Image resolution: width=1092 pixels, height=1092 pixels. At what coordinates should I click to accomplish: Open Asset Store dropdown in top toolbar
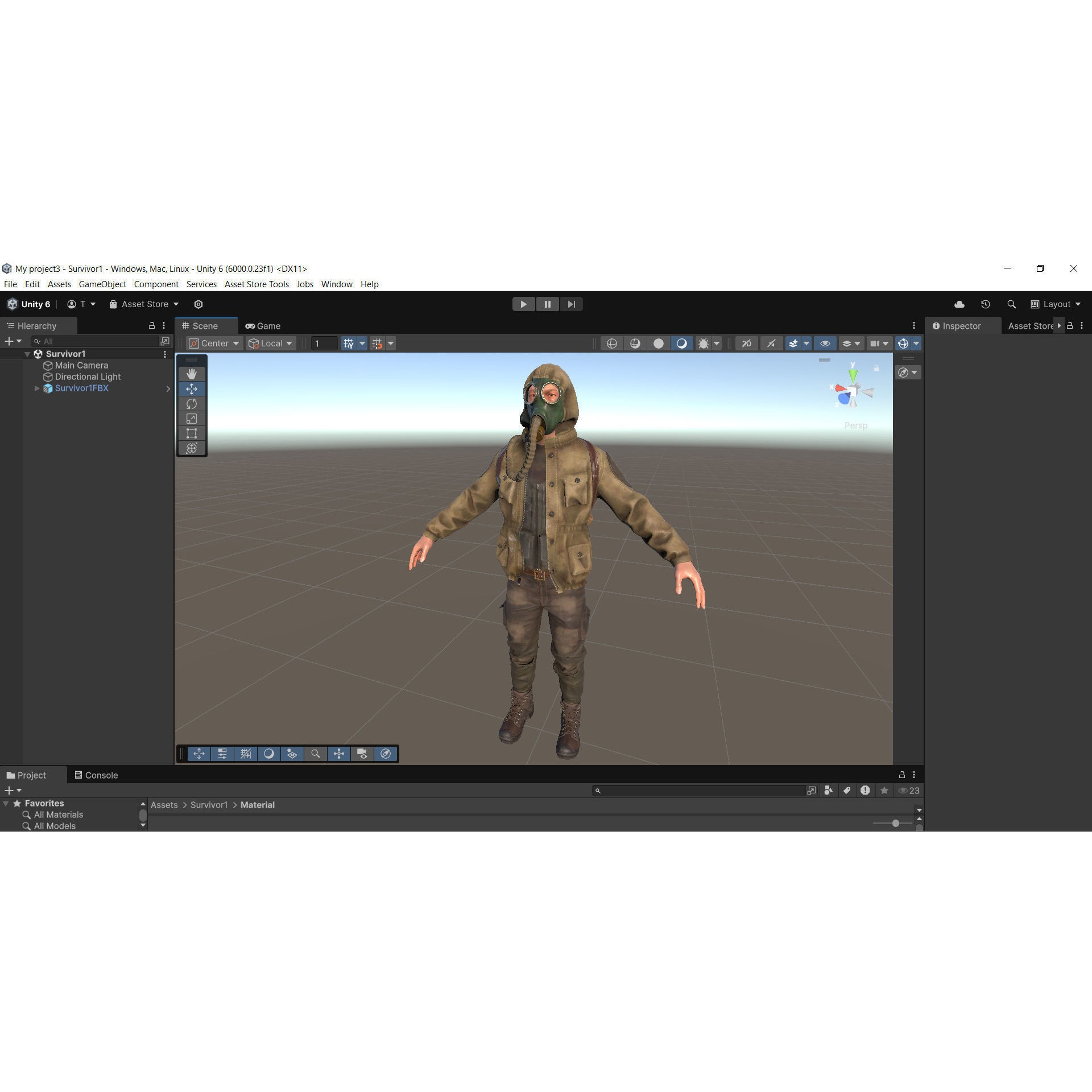(x=144, y=304)
